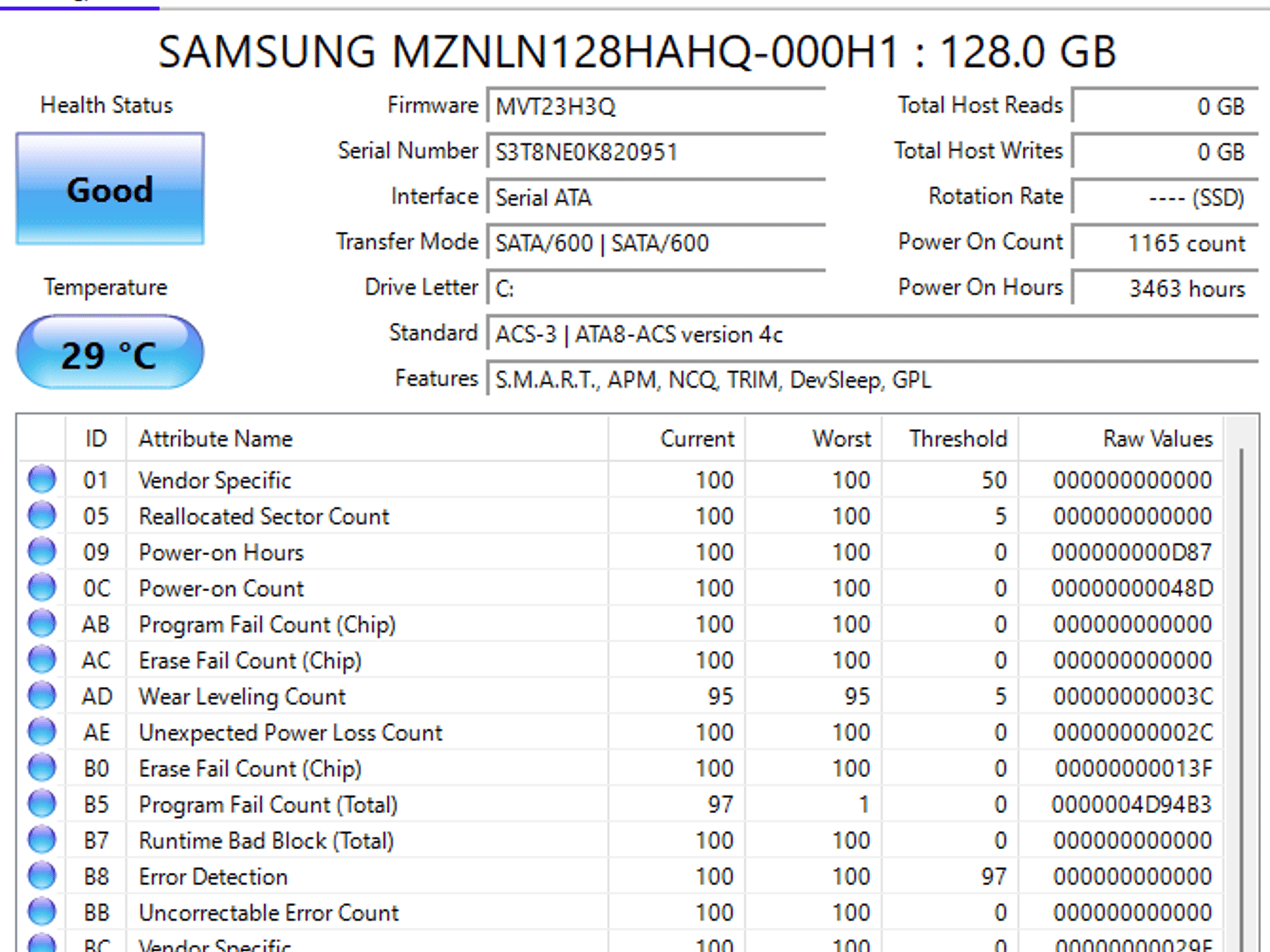Click the Power-on Count status orb

[x=42, y=587]
